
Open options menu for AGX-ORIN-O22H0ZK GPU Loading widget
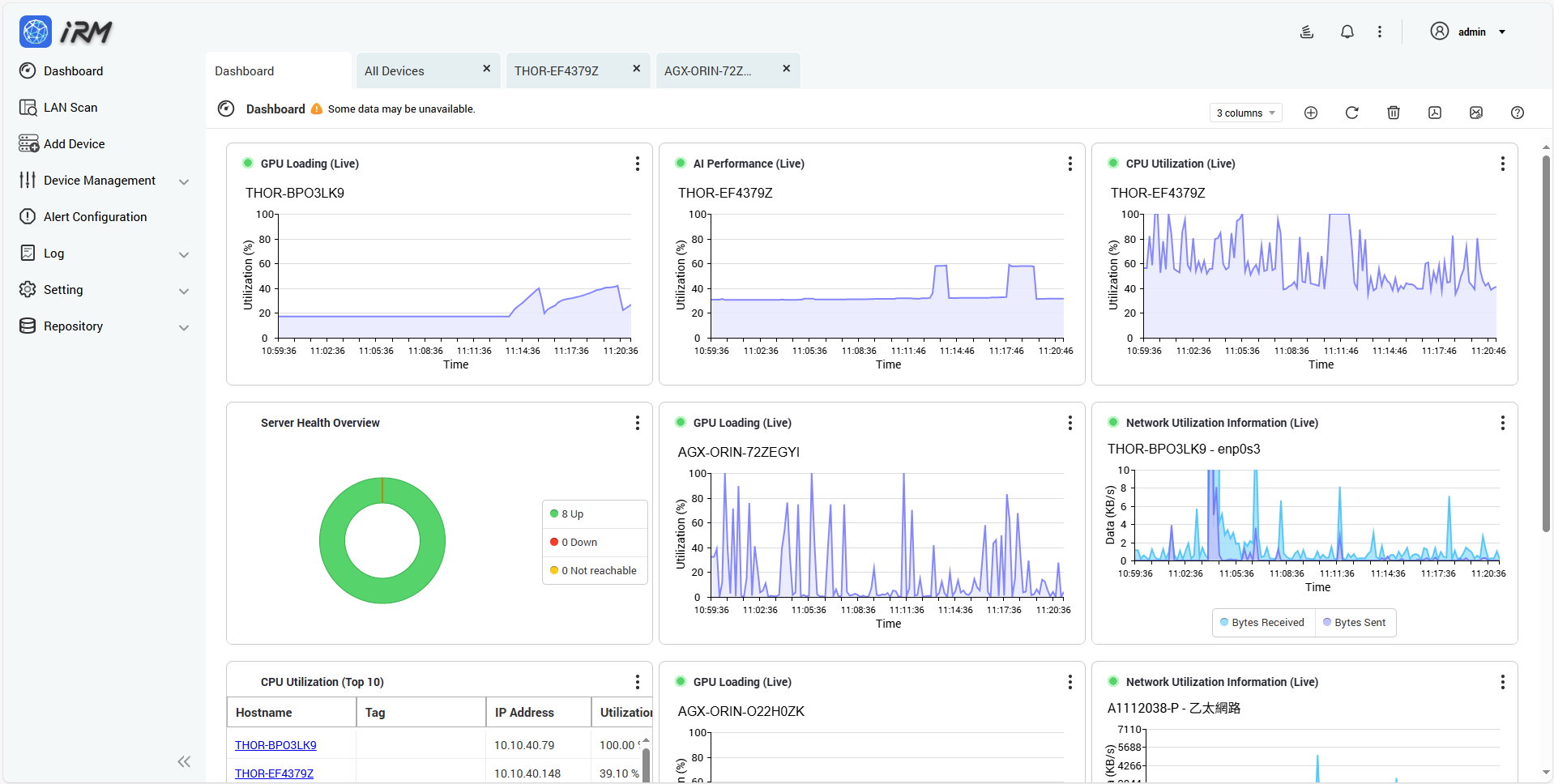click(x=1070, y=682)
